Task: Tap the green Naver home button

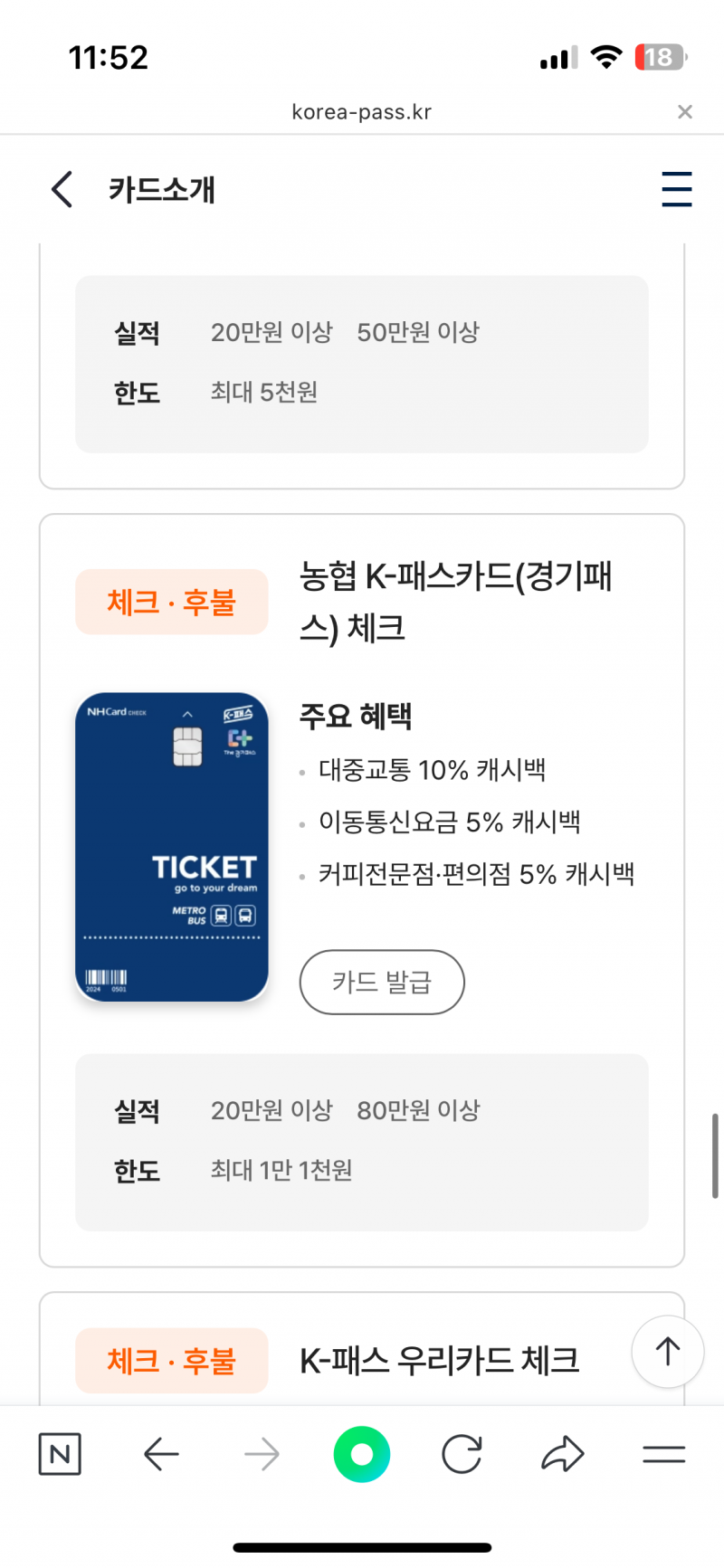Action: coord(362,1454)
